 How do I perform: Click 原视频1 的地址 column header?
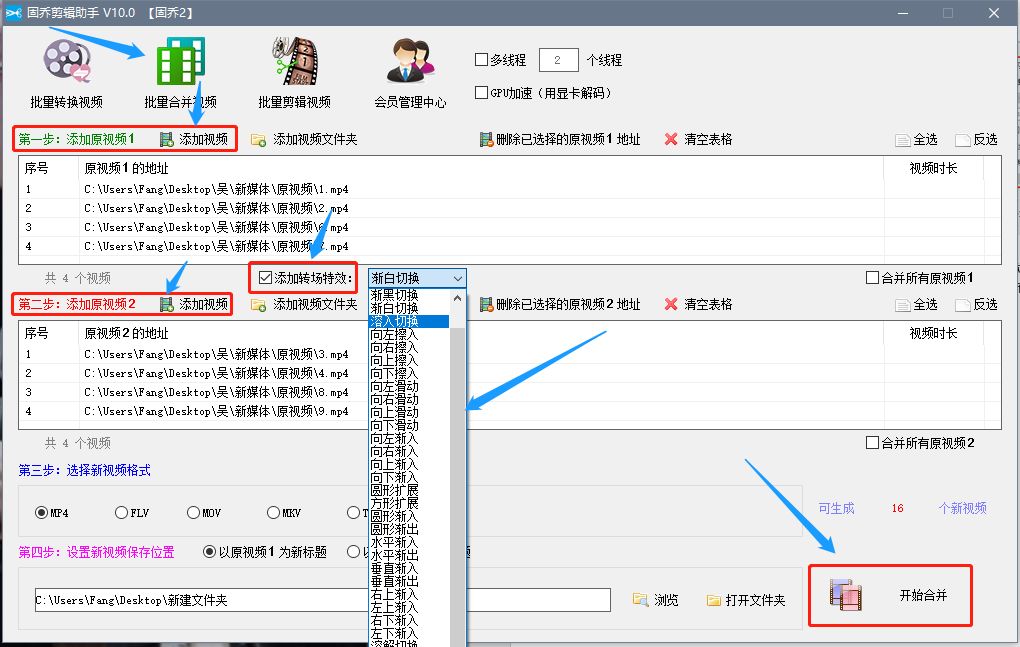pyautogui.click(x=481, y=168)
